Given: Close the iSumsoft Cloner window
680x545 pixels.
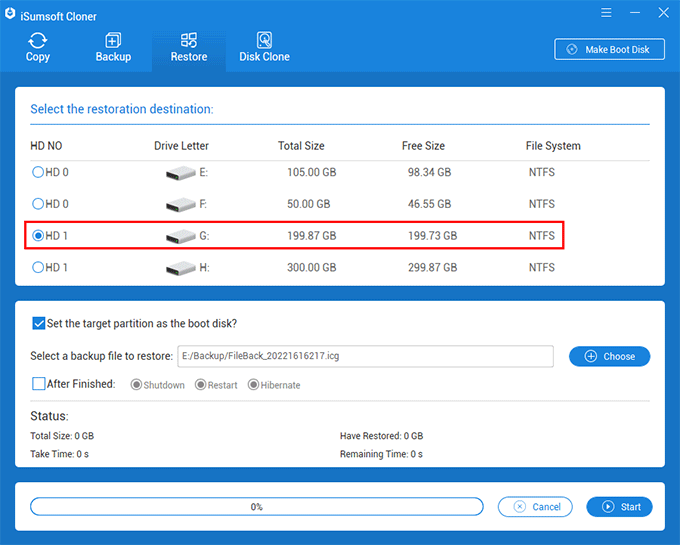Looking at the screenshot, I should pos(664,13).
